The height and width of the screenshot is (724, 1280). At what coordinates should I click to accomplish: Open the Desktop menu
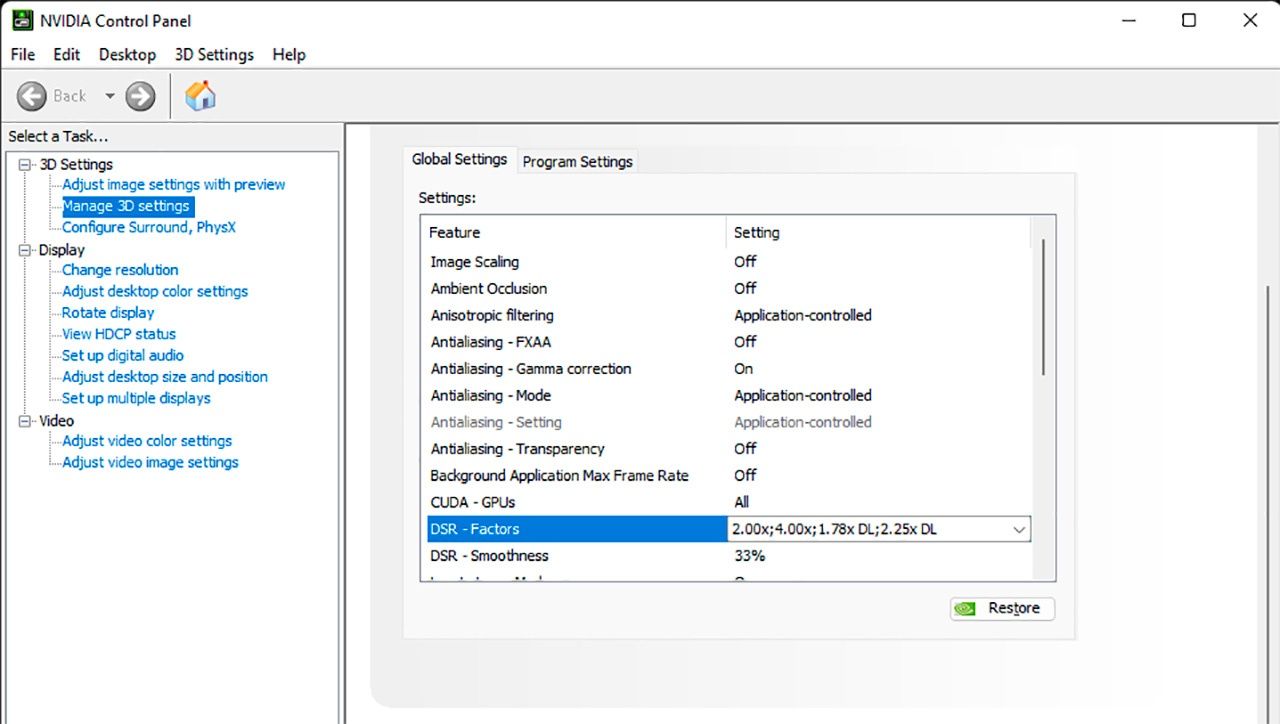pos(127,55)
